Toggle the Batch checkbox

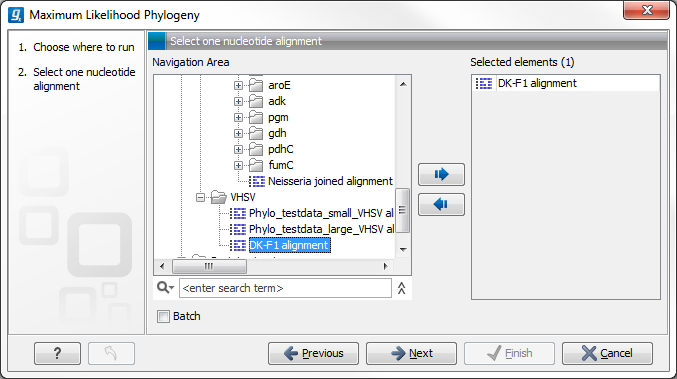tap(163, 316)
